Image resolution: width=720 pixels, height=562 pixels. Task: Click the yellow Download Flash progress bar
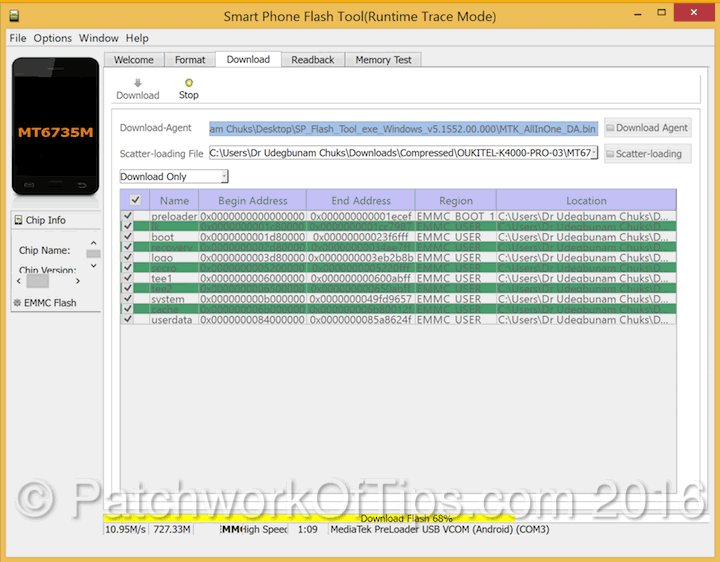pos(309,518)
